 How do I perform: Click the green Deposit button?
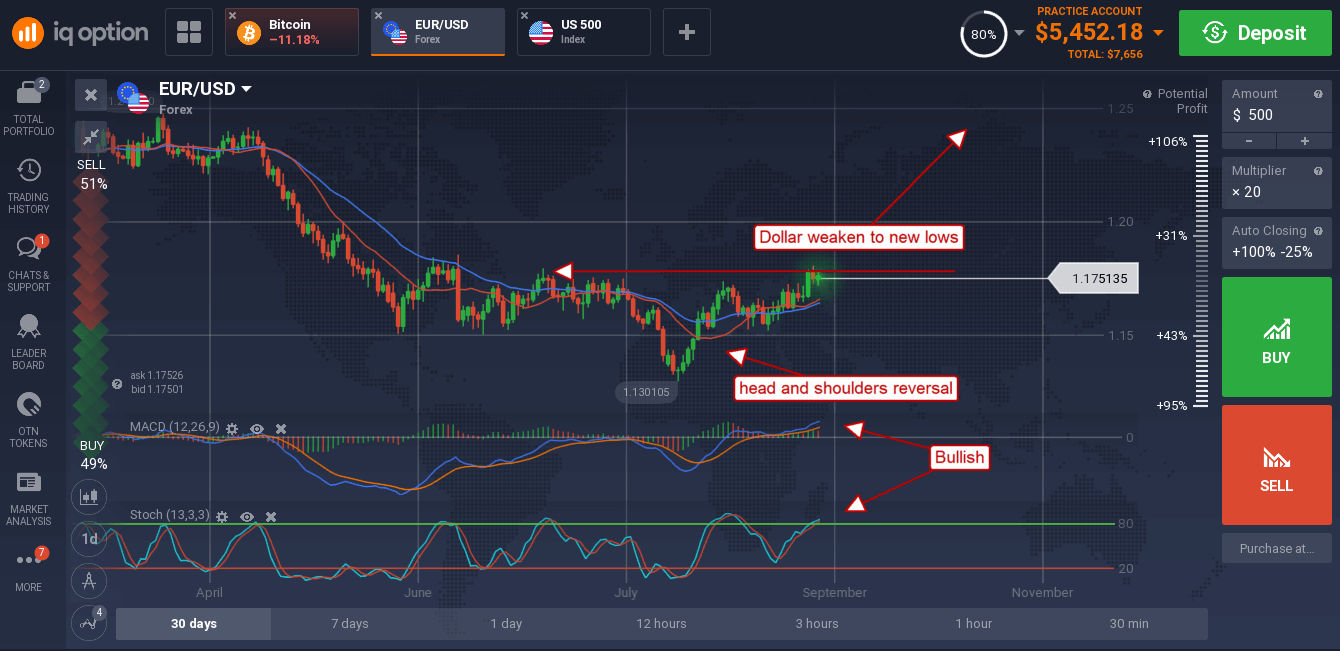pos(1254,33)
